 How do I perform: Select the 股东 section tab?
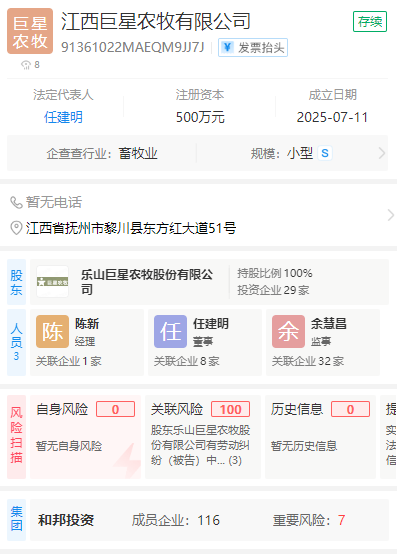[x=16, y=282]
